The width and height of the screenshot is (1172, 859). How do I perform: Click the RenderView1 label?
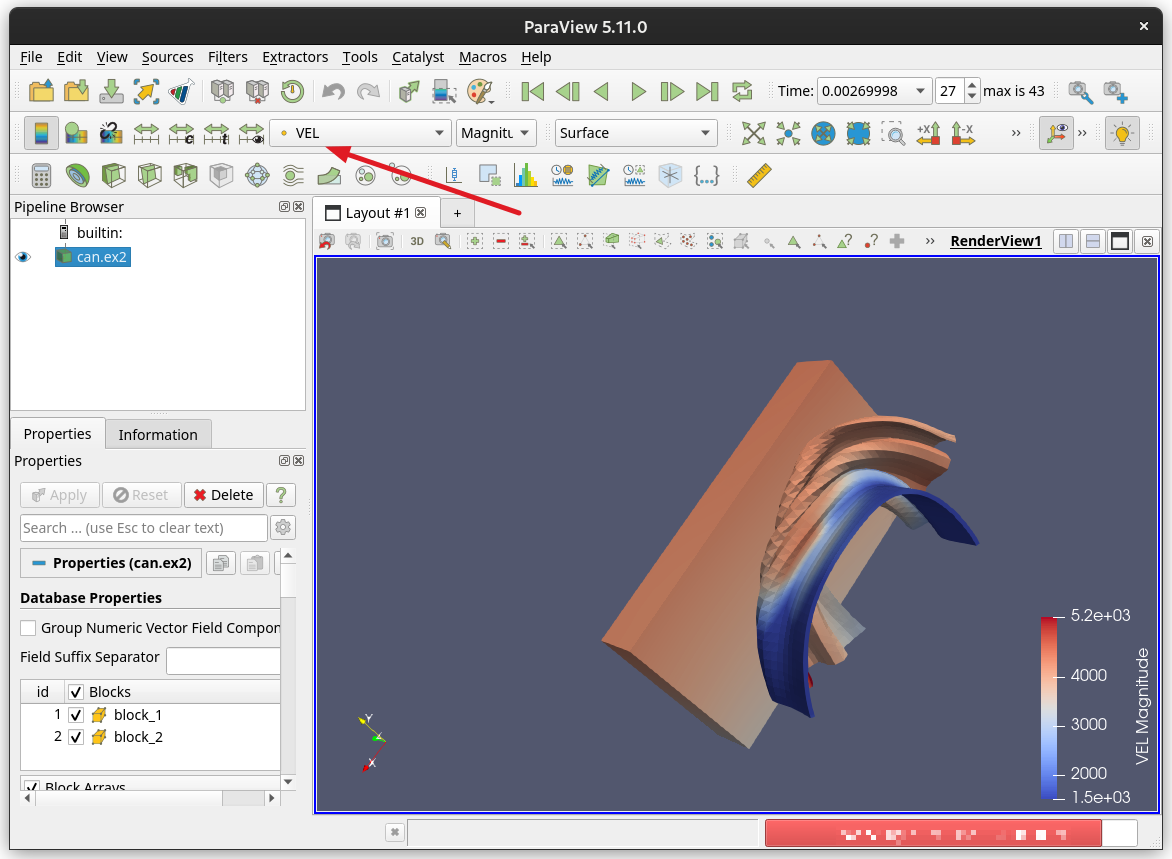pyautogui.click(x=996, y=241)
